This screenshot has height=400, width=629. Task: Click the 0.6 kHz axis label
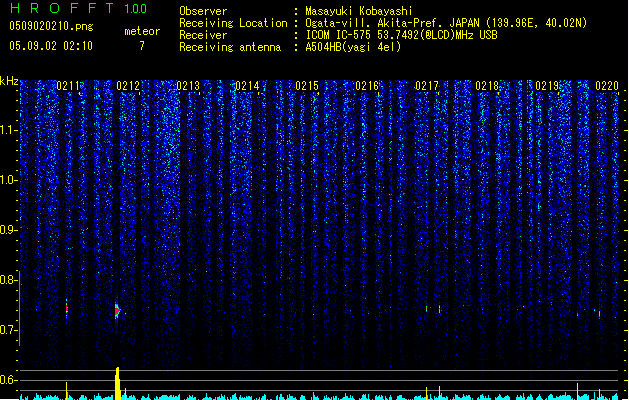[8, 380]
